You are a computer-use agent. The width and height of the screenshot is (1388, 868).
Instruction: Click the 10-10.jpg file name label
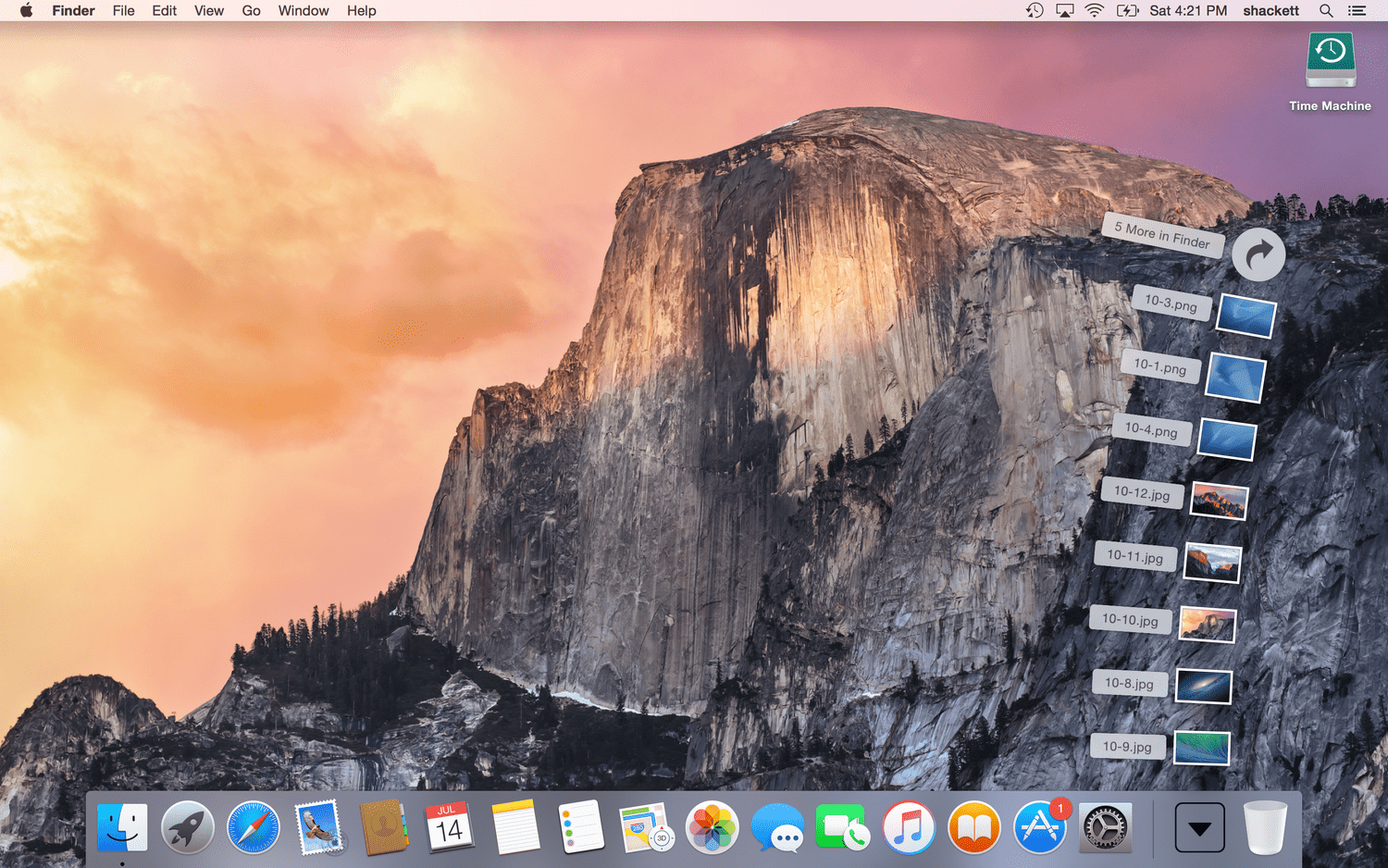tap(1130, 620)
